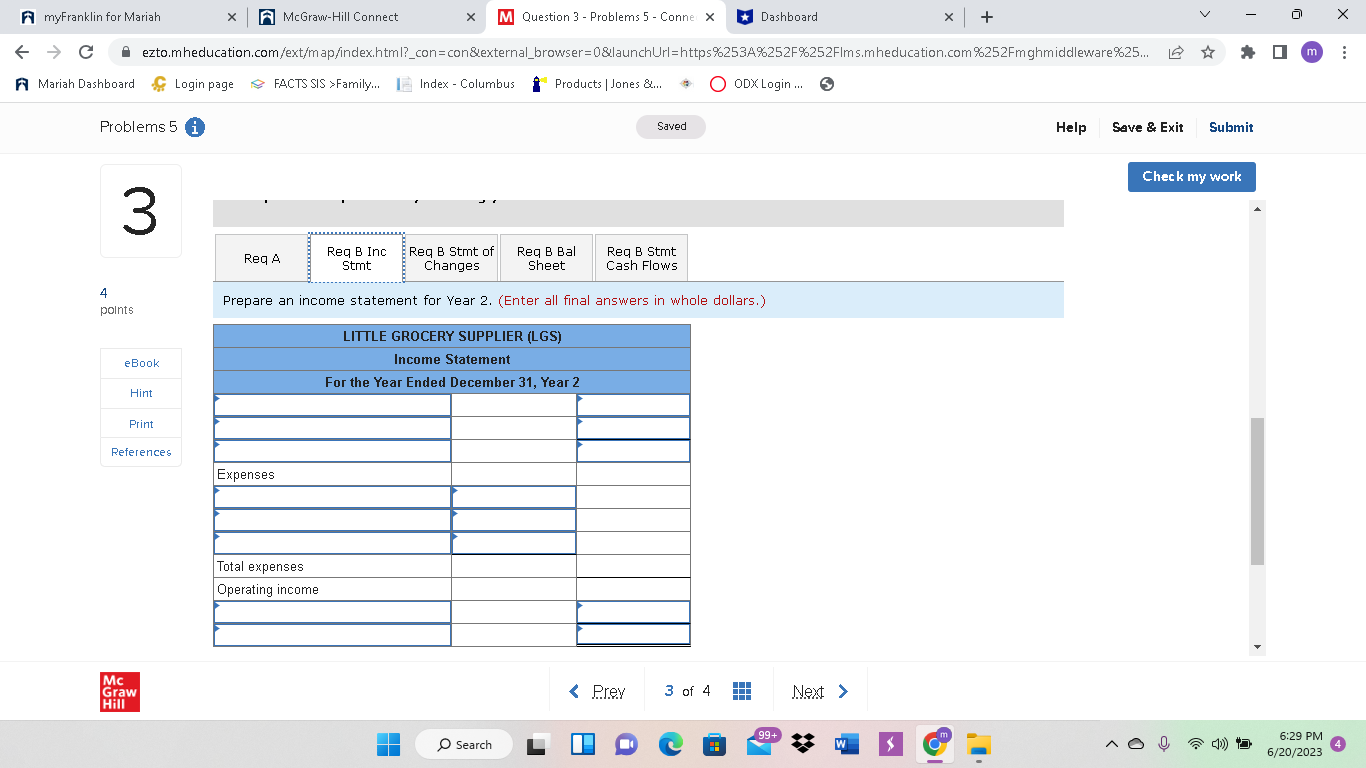Open Microsoft Edge from the taskbar
The width and height of the screenshot is (1366, 768).
point(670,744)
